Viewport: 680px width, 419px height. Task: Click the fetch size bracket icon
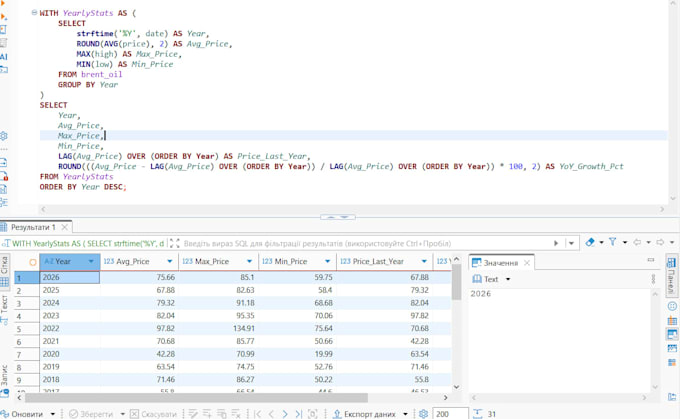(x=313, y=414)
